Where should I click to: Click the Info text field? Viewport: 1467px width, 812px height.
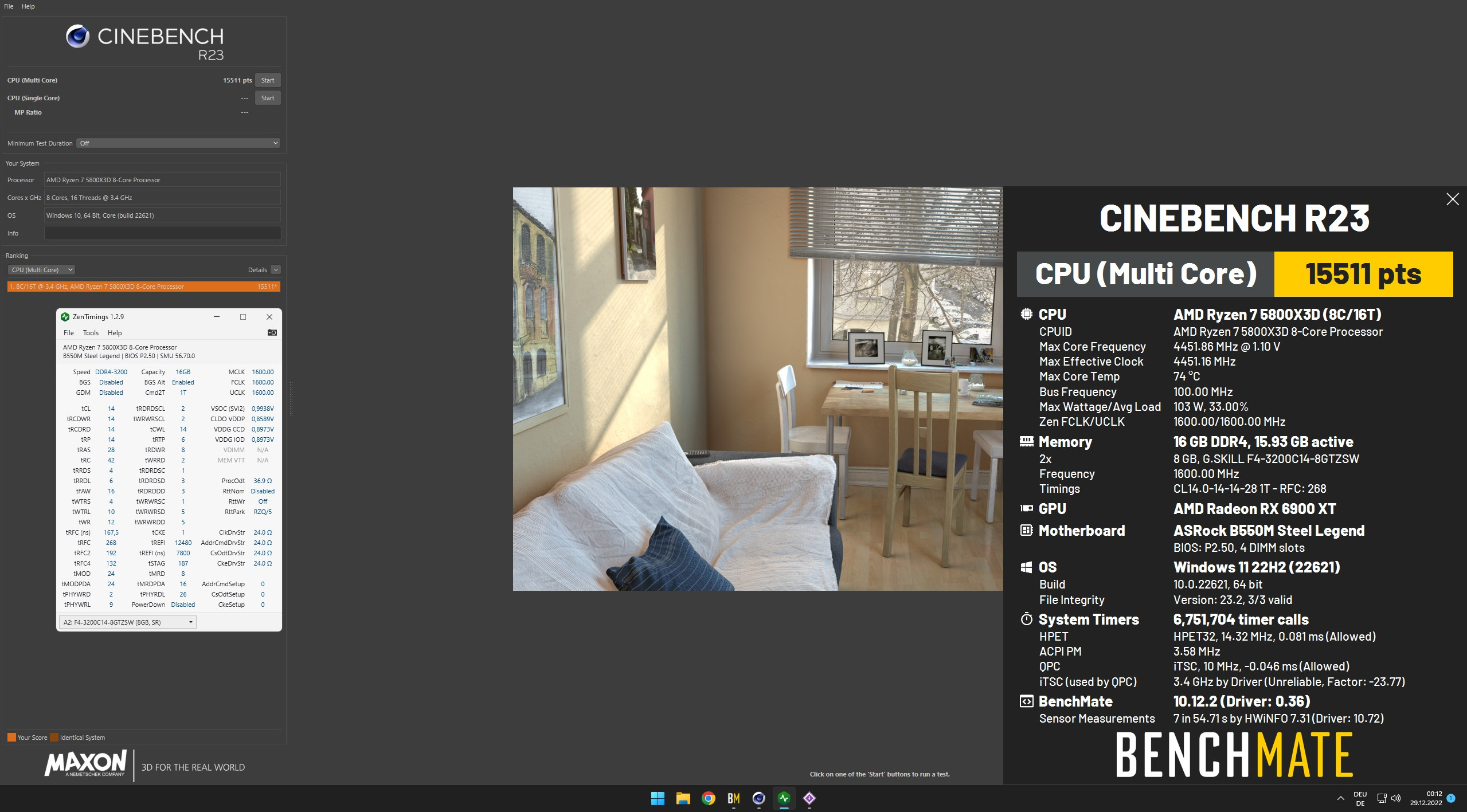click(162, 233)
